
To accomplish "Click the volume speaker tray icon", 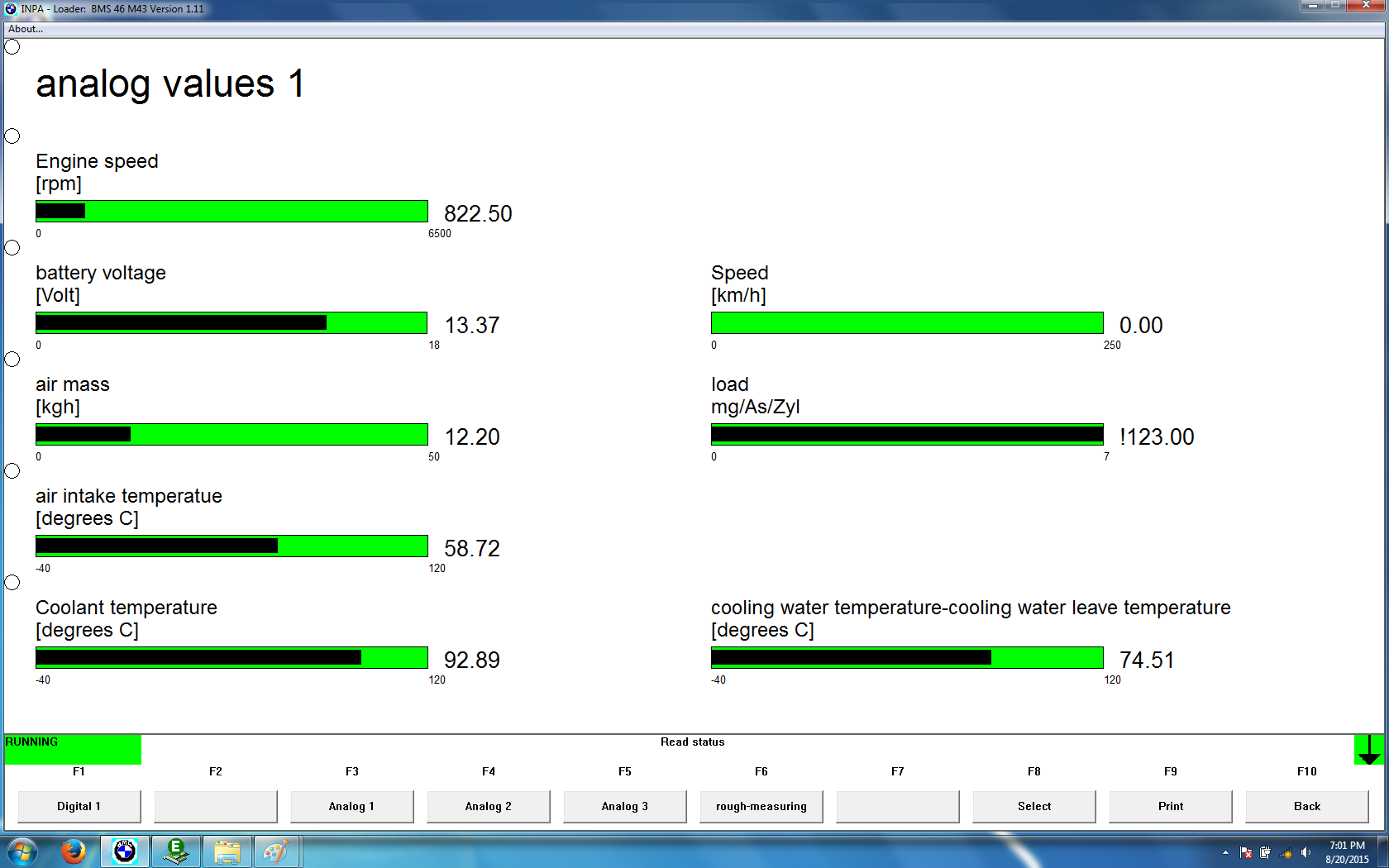I will 1305,852.
